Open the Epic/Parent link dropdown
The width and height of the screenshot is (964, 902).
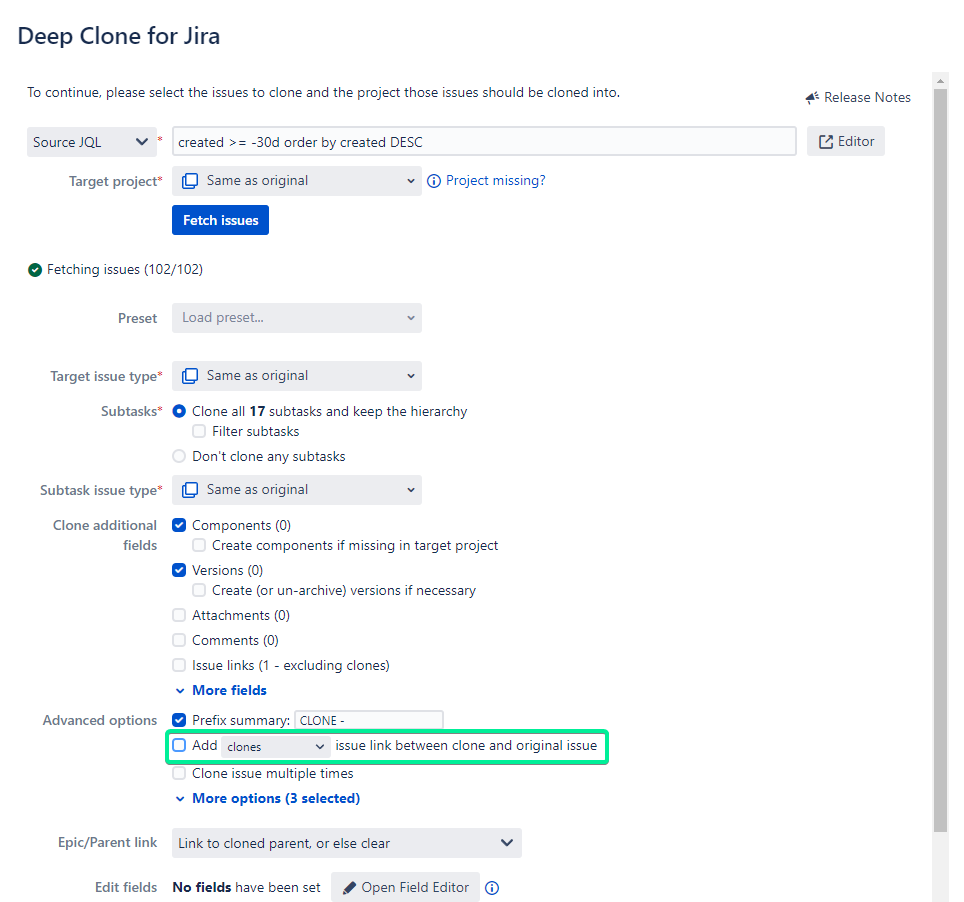[x=347, y=843]
